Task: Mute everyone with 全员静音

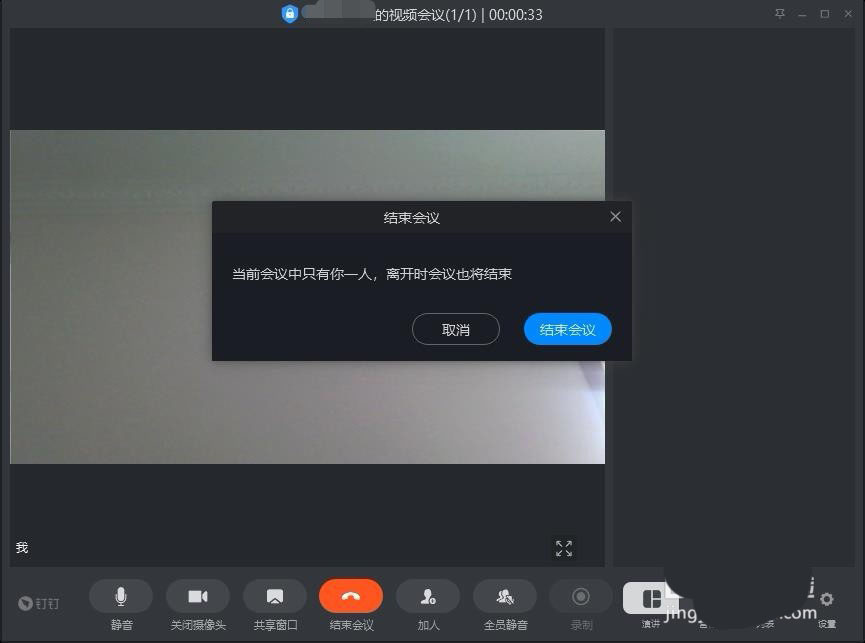Action: point(505,596)
